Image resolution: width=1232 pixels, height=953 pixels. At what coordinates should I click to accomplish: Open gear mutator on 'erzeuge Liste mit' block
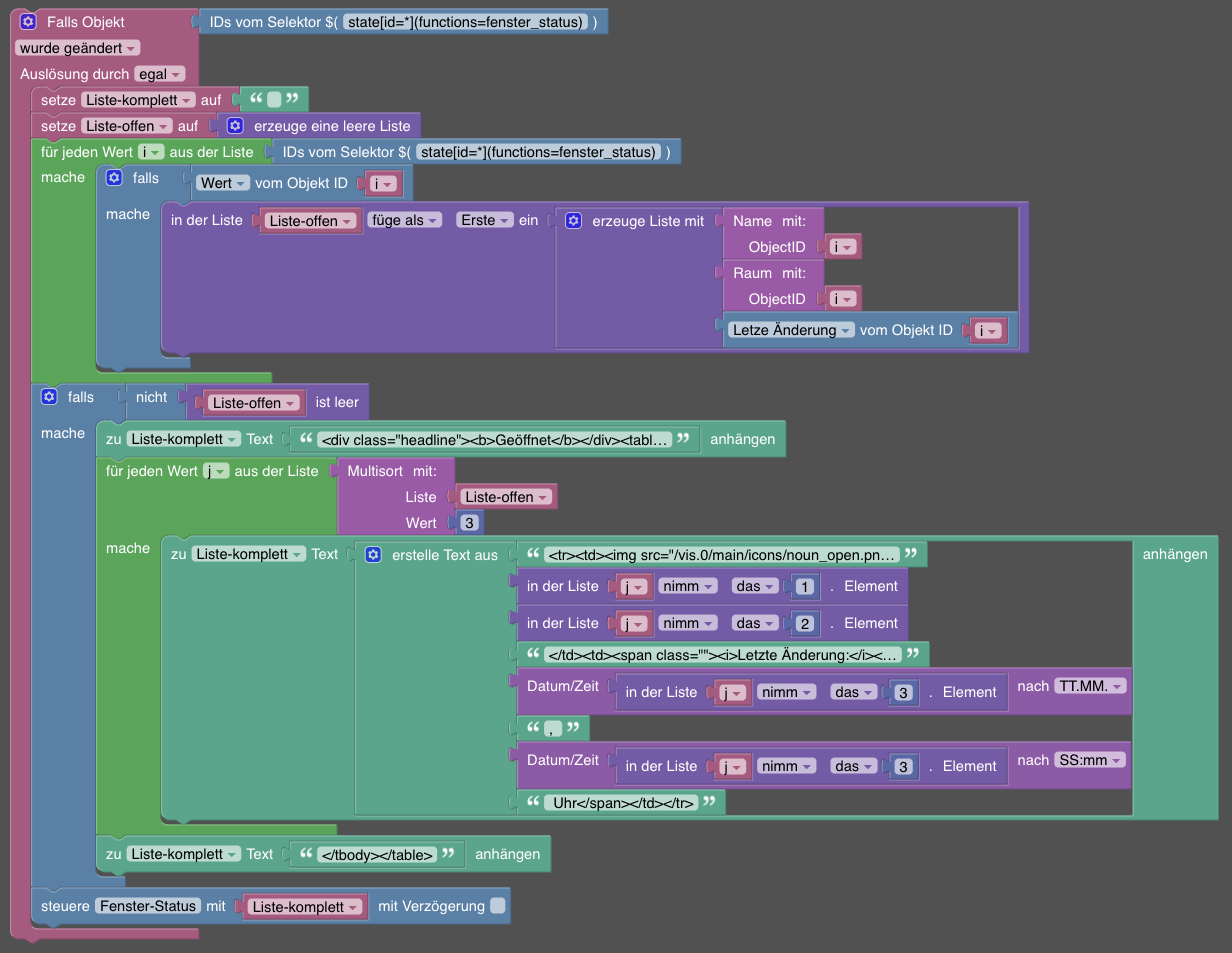click(573, 220)
